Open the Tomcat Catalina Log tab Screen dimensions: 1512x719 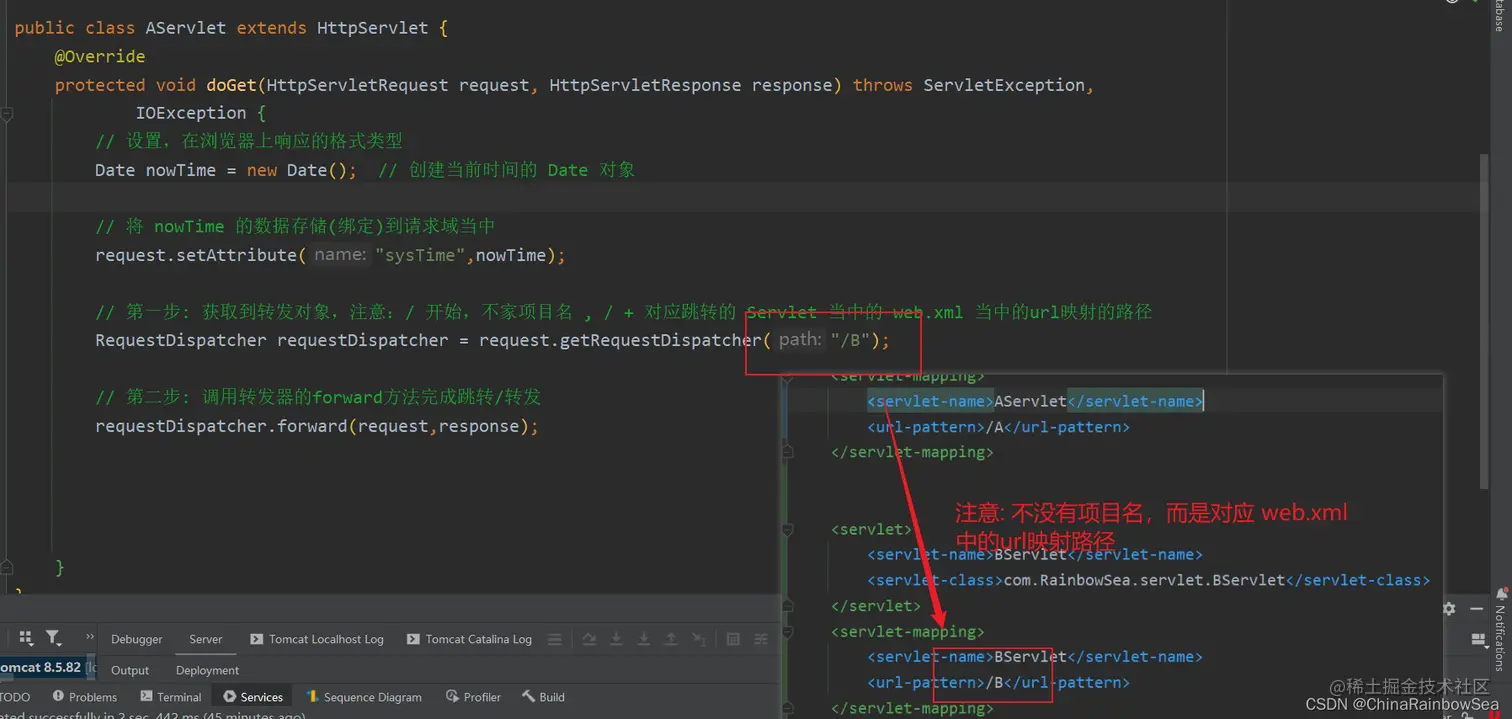coord(469,639)
